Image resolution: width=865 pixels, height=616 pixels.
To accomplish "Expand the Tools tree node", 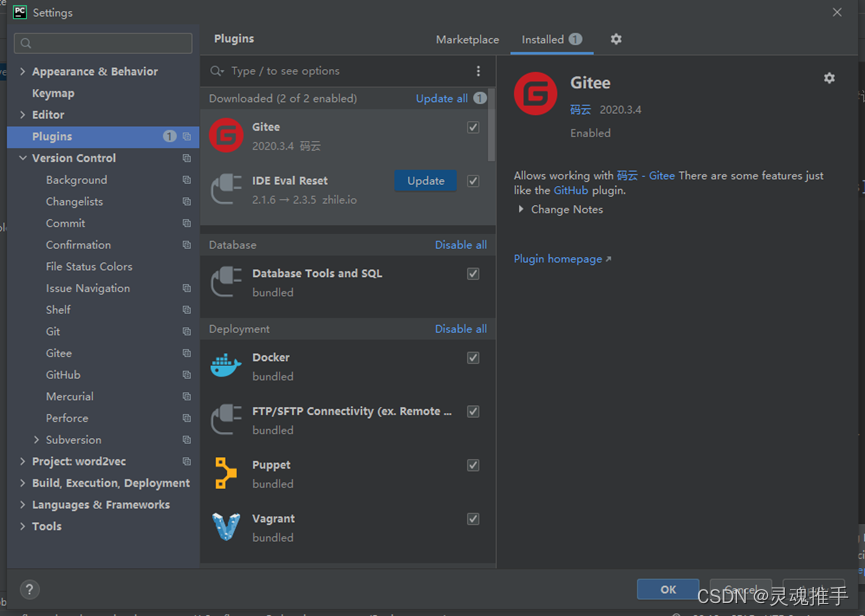I will coord(23,526).
